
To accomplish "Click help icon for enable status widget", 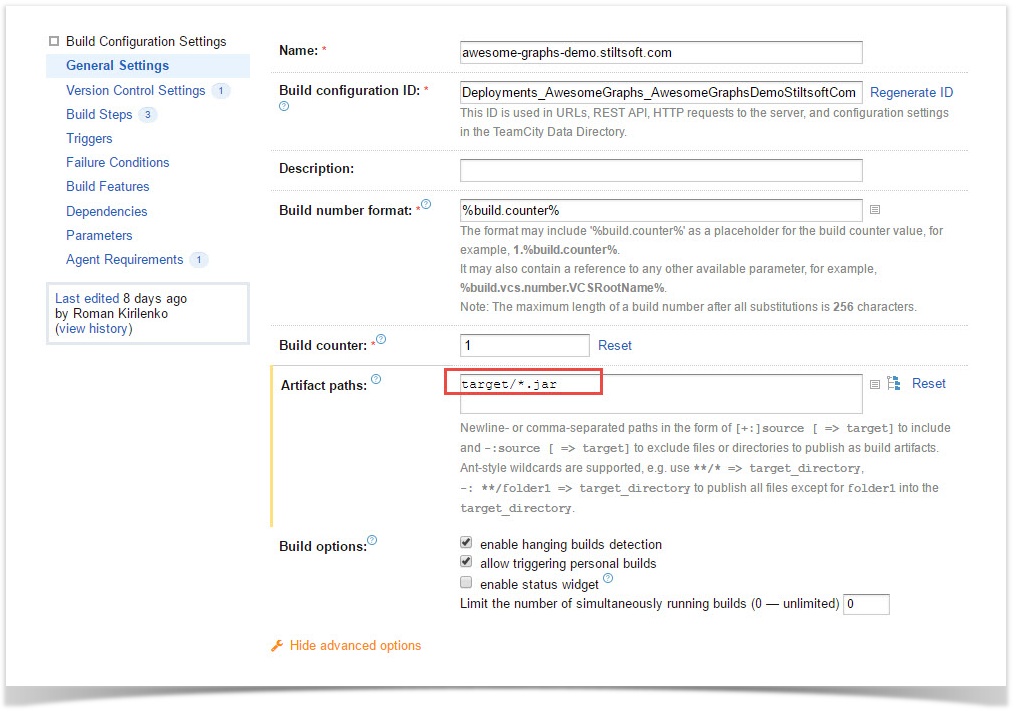I will [608, 578].
